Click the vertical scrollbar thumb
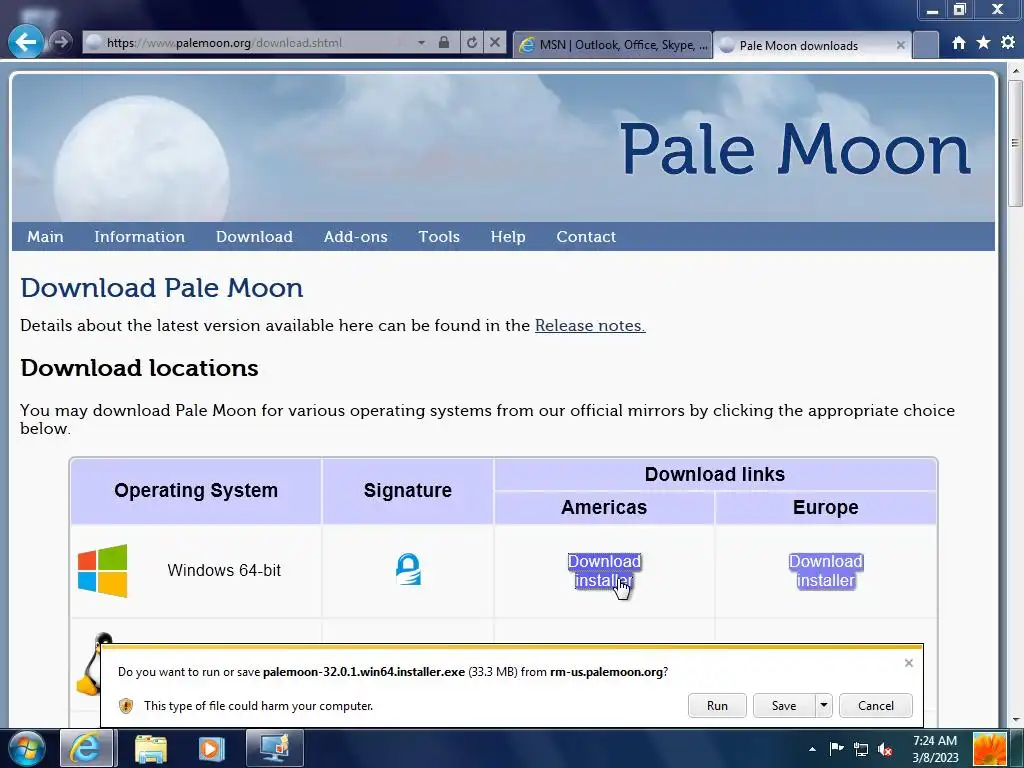 tap(1016, 143)
